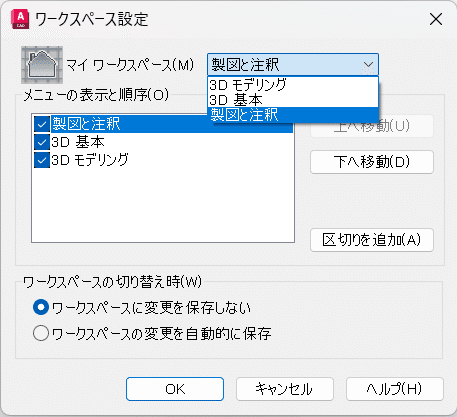The width and height of the screenshot is (457, 417).
Task: Open help with the ヘルプ(H) button
Action: [395, 389]
